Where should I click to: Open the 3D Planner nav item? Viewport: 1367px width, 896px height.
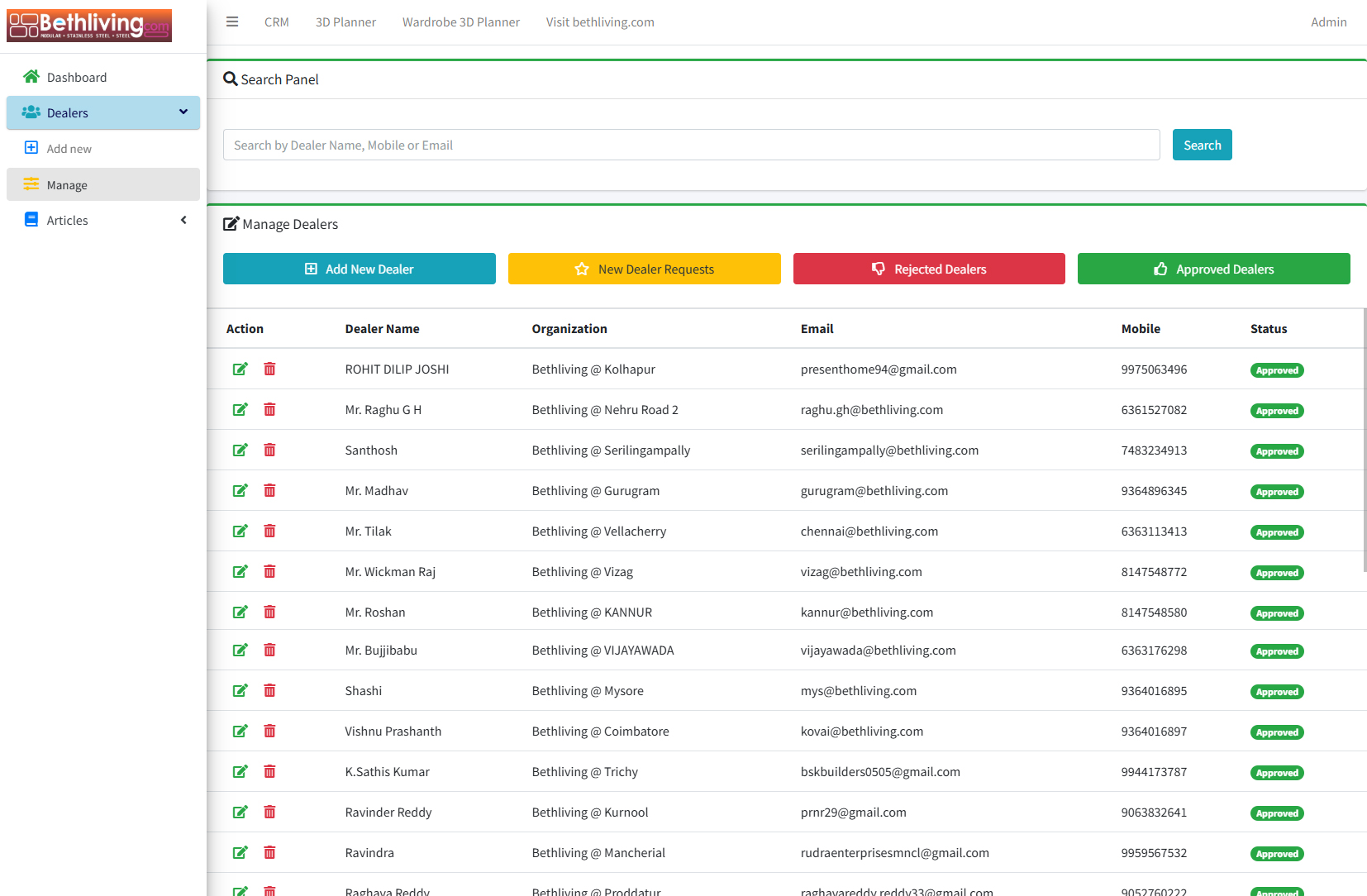coord(345,22)
